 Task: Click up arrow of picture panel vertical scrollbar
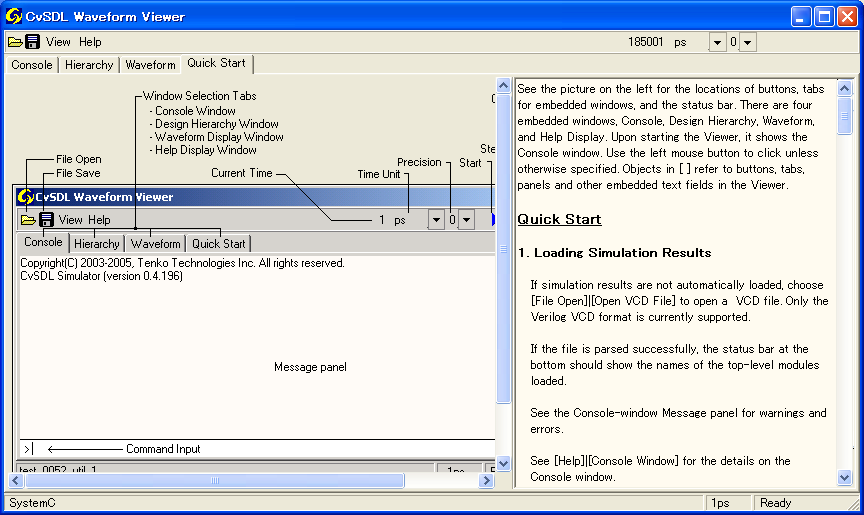[x=503, y=85]
